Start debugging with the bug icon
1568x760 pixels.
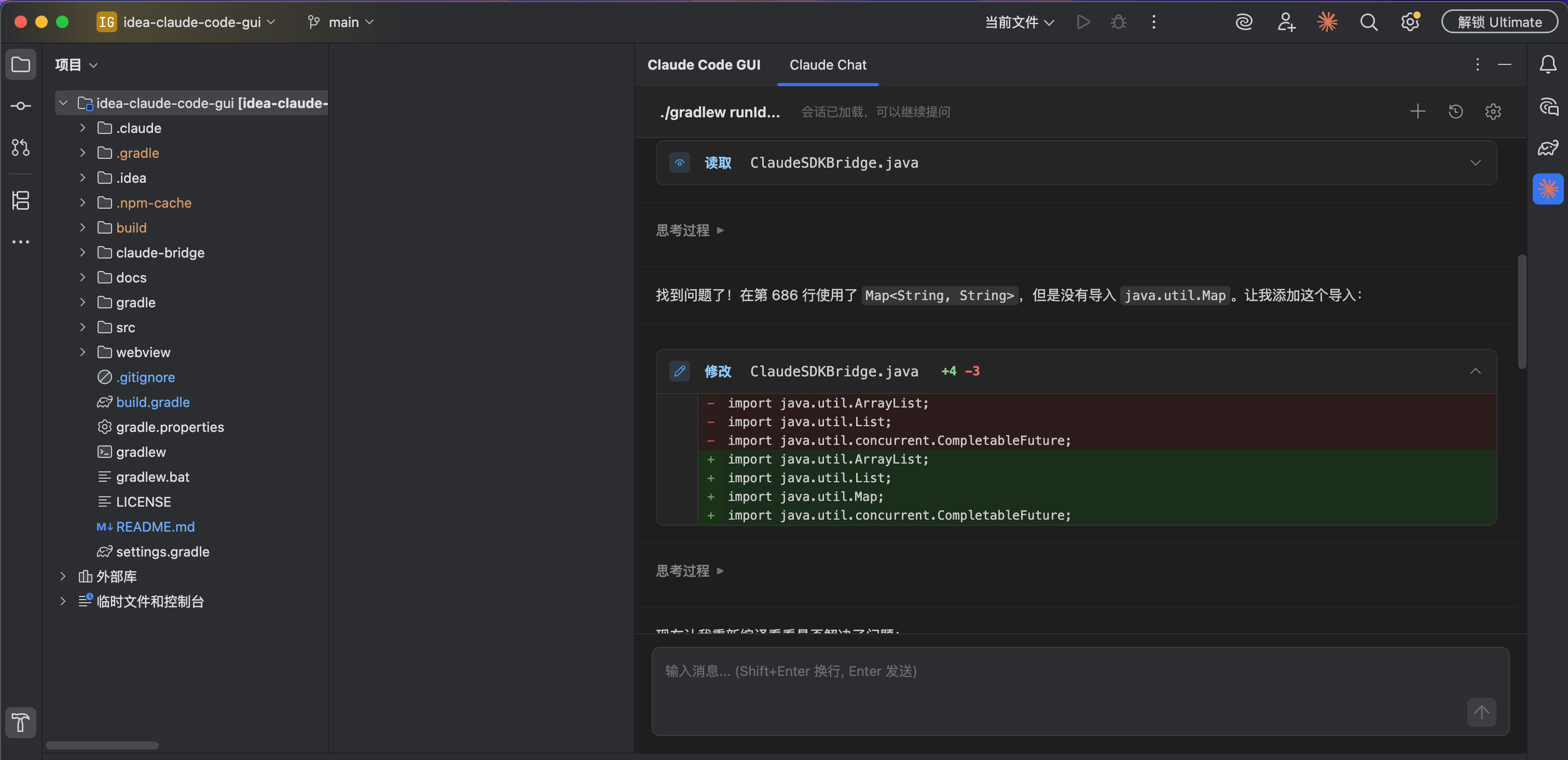pyautogui.click(x=1119, y=22)
